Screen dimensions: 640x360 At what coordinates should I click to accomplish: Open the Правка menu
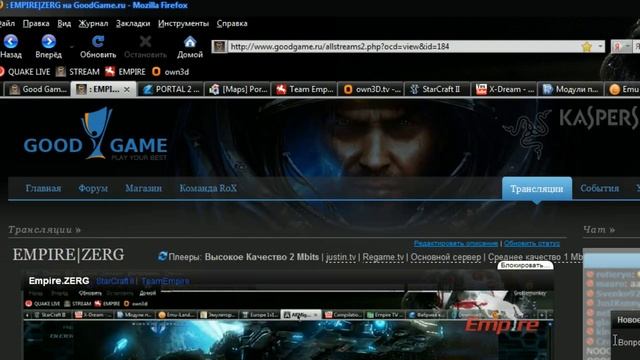36,23
